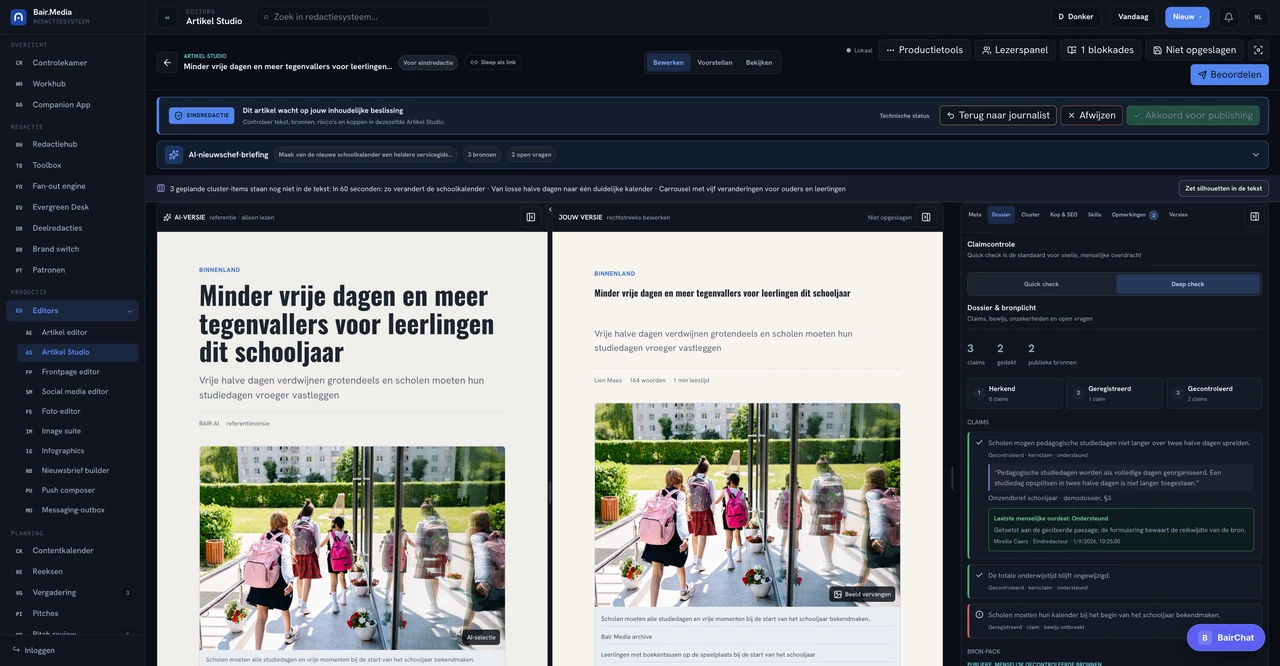
Task: Open Brand switch in the sidebar
Action: (x=72, y=249)
